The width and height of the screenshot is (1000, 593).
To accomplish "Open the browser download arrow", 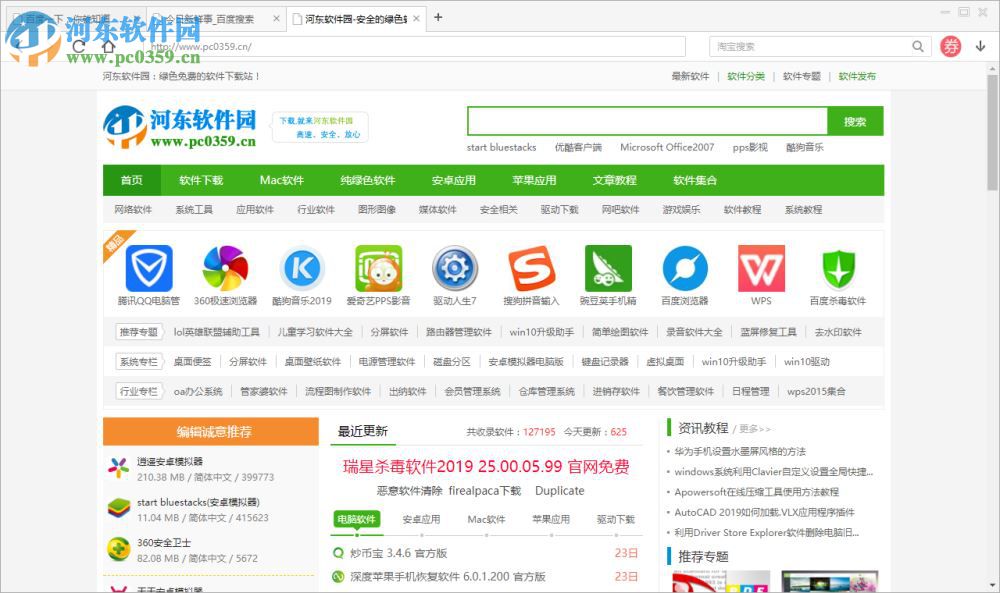I will pyautogui.click(x=978, y=46).
